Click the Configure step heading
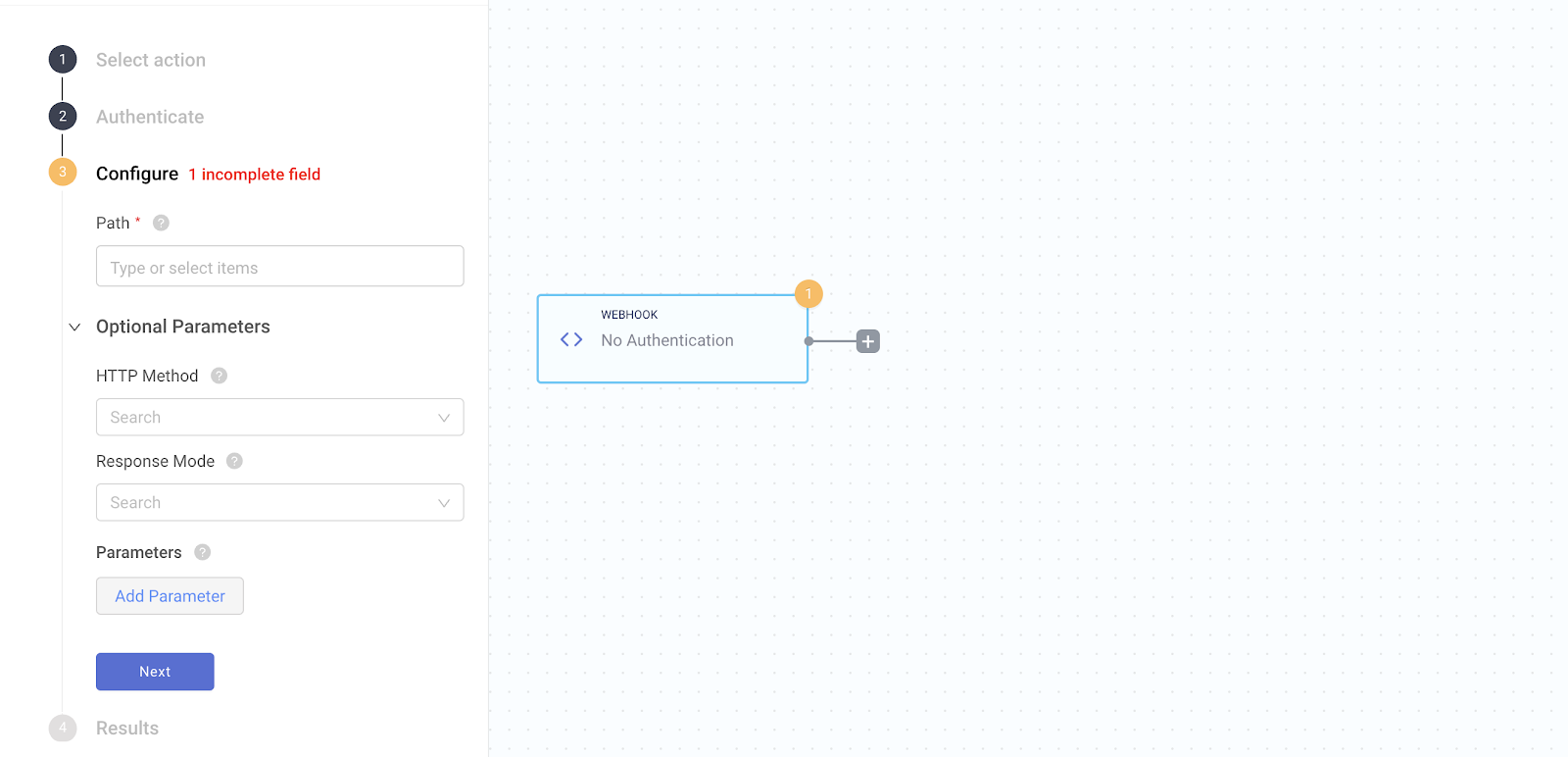 (137, 174)
